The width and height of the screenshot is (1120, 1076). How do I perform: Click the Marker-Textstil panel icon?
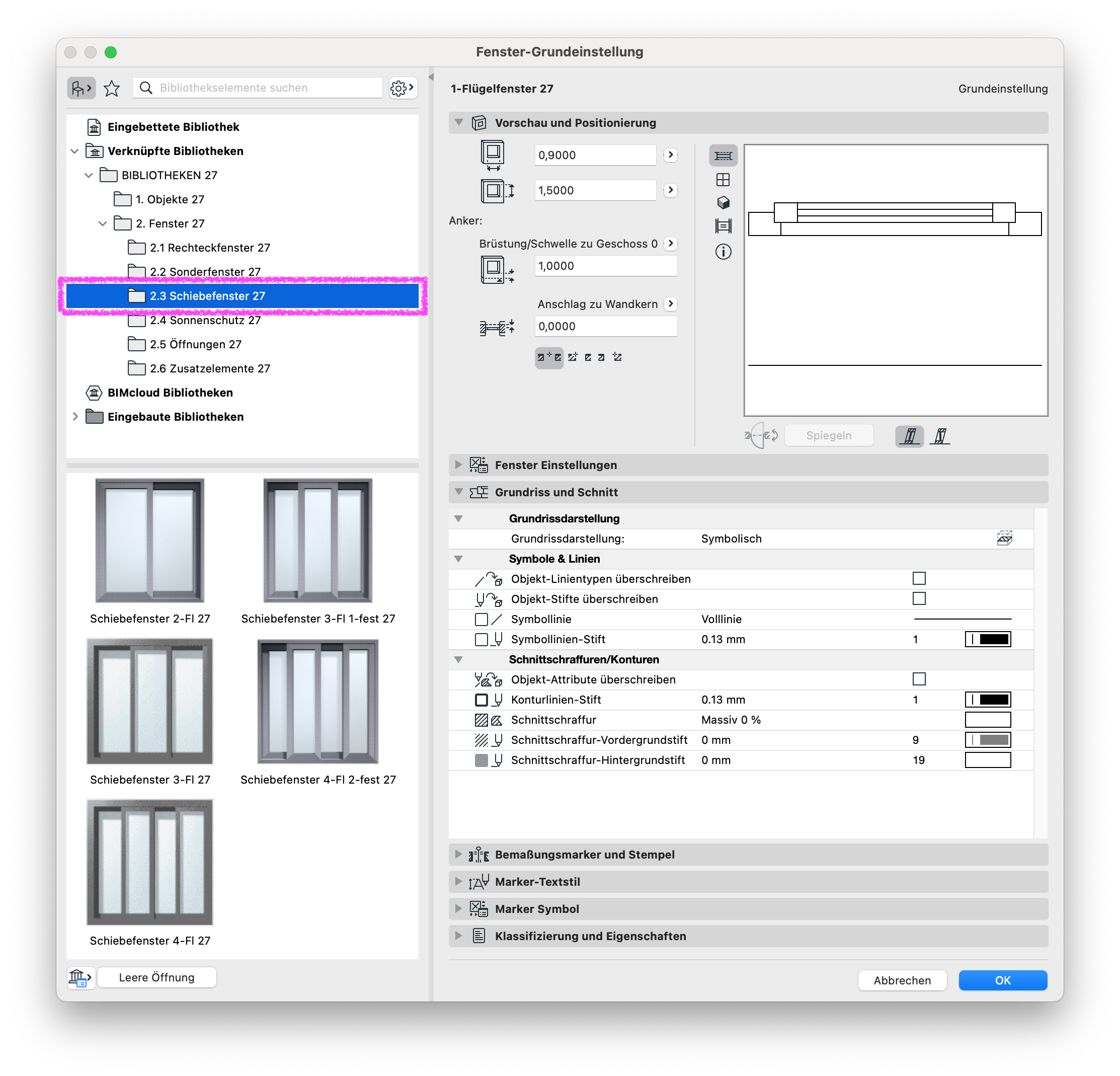[478, 882]
